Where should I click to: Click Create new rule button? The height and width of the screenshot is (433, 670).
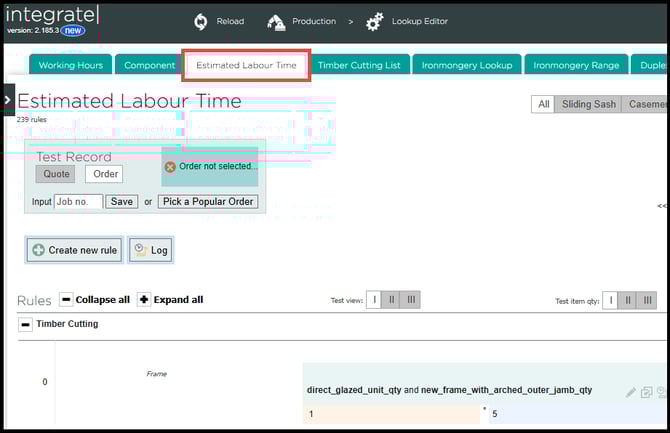point(74,250)
